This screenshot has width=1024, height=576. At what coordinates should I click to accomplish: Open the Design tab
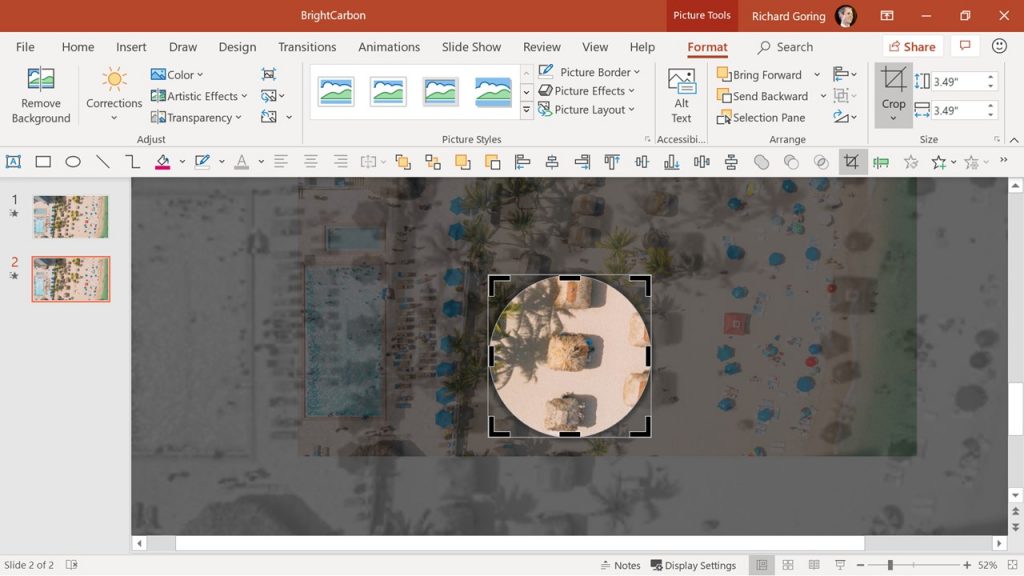tap(237, 46)
